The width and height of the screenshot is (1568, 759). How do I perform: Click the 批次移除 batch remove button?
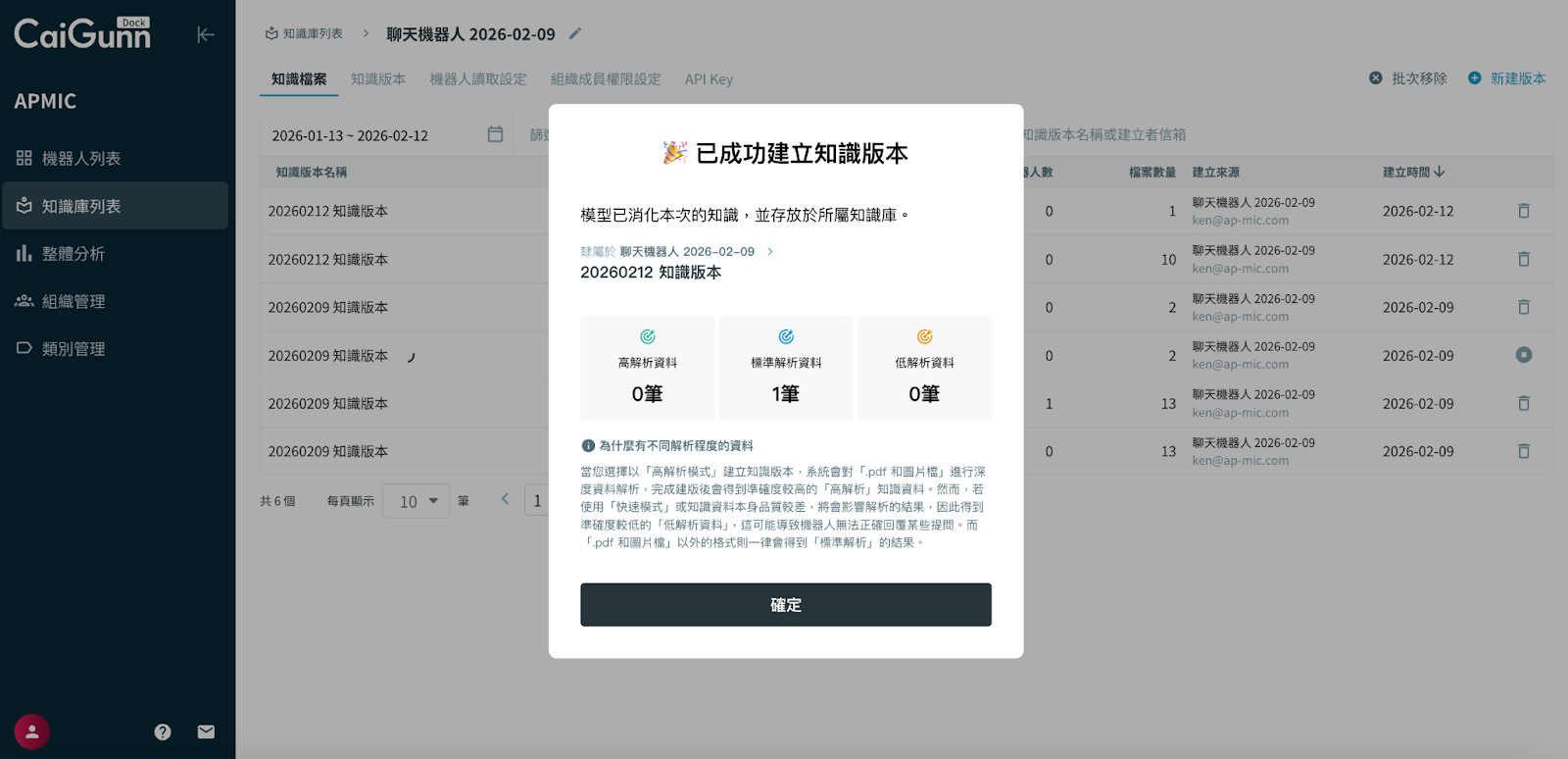pyautogui.click(x=1407, y=78)
